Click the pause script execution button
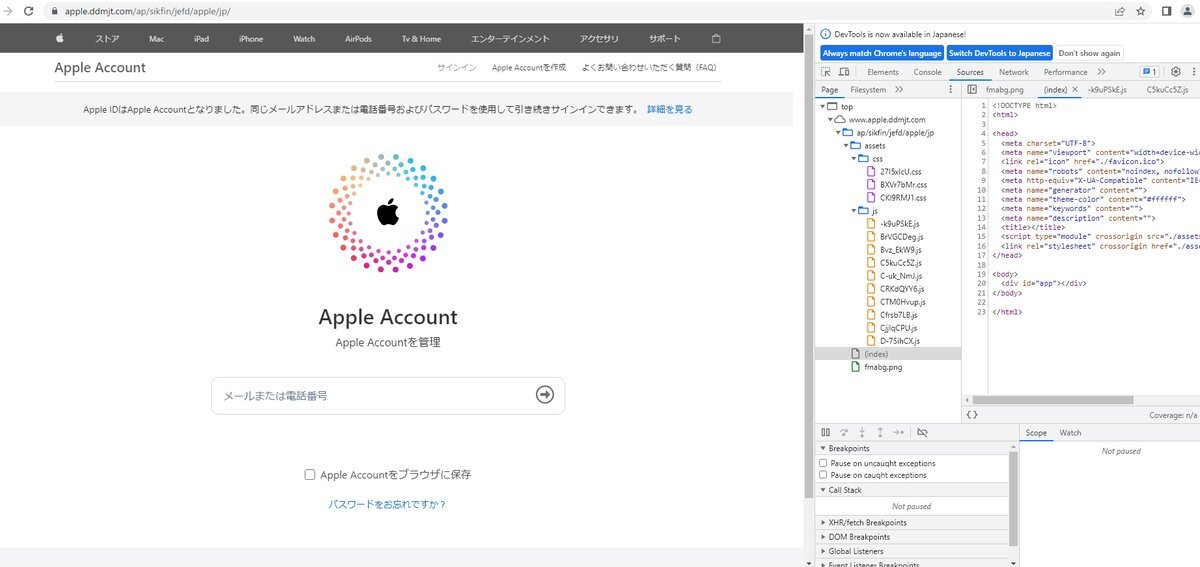Screen dimensions: 1200x567 coord(825,433)
